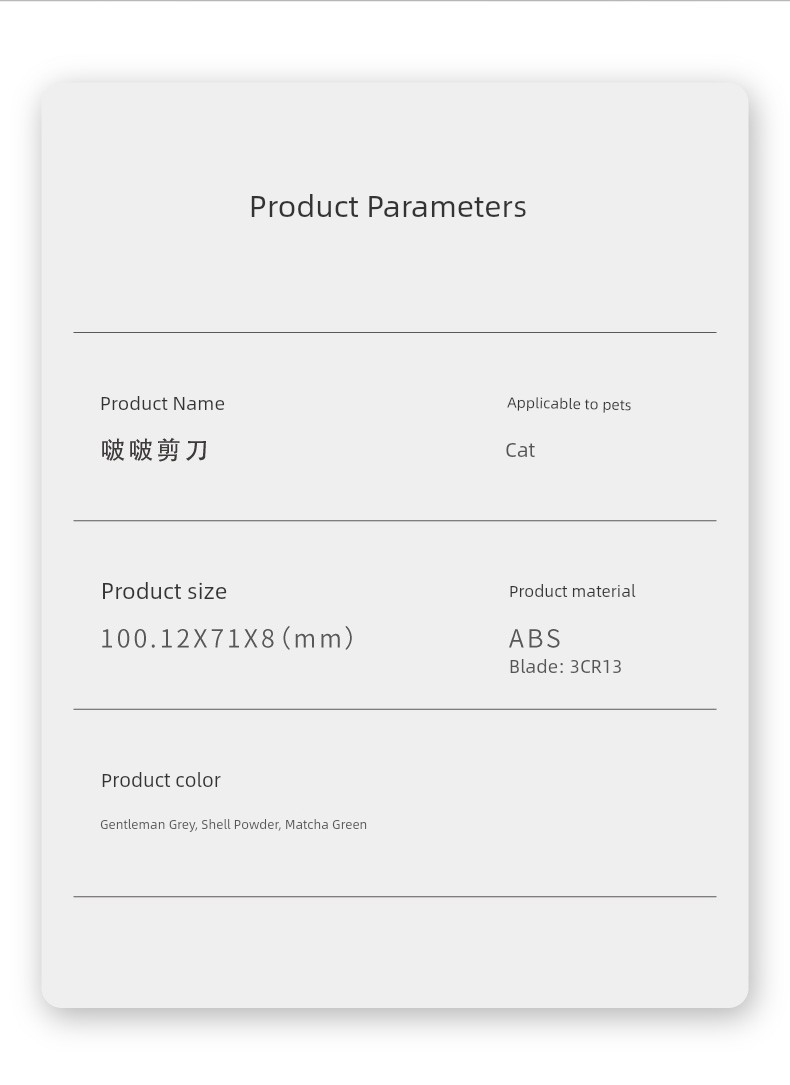Click the Gentleman Grey color name

(x=148, y=825)
